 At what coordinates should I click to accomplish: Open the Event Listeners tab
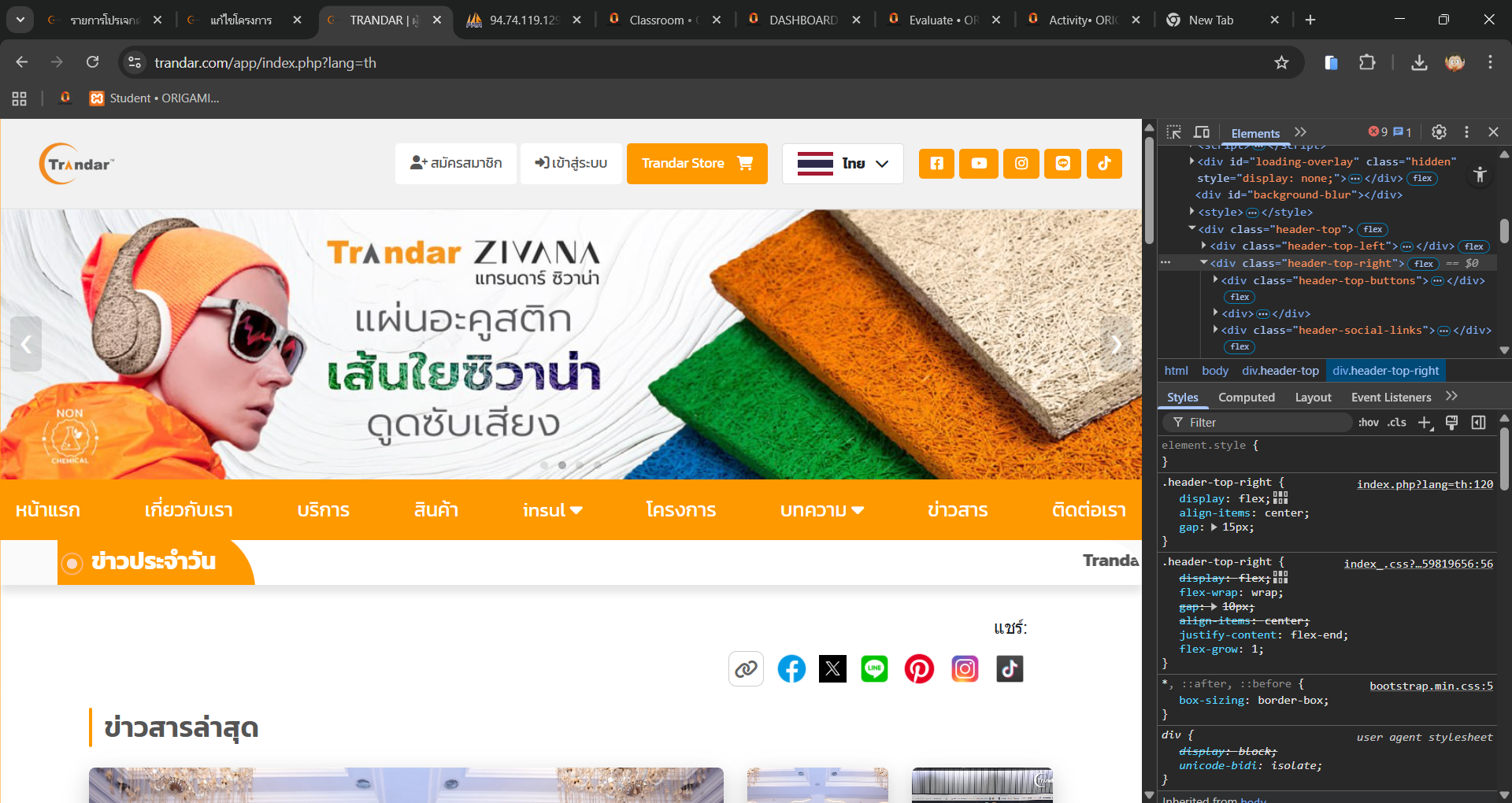[1391, 398]
